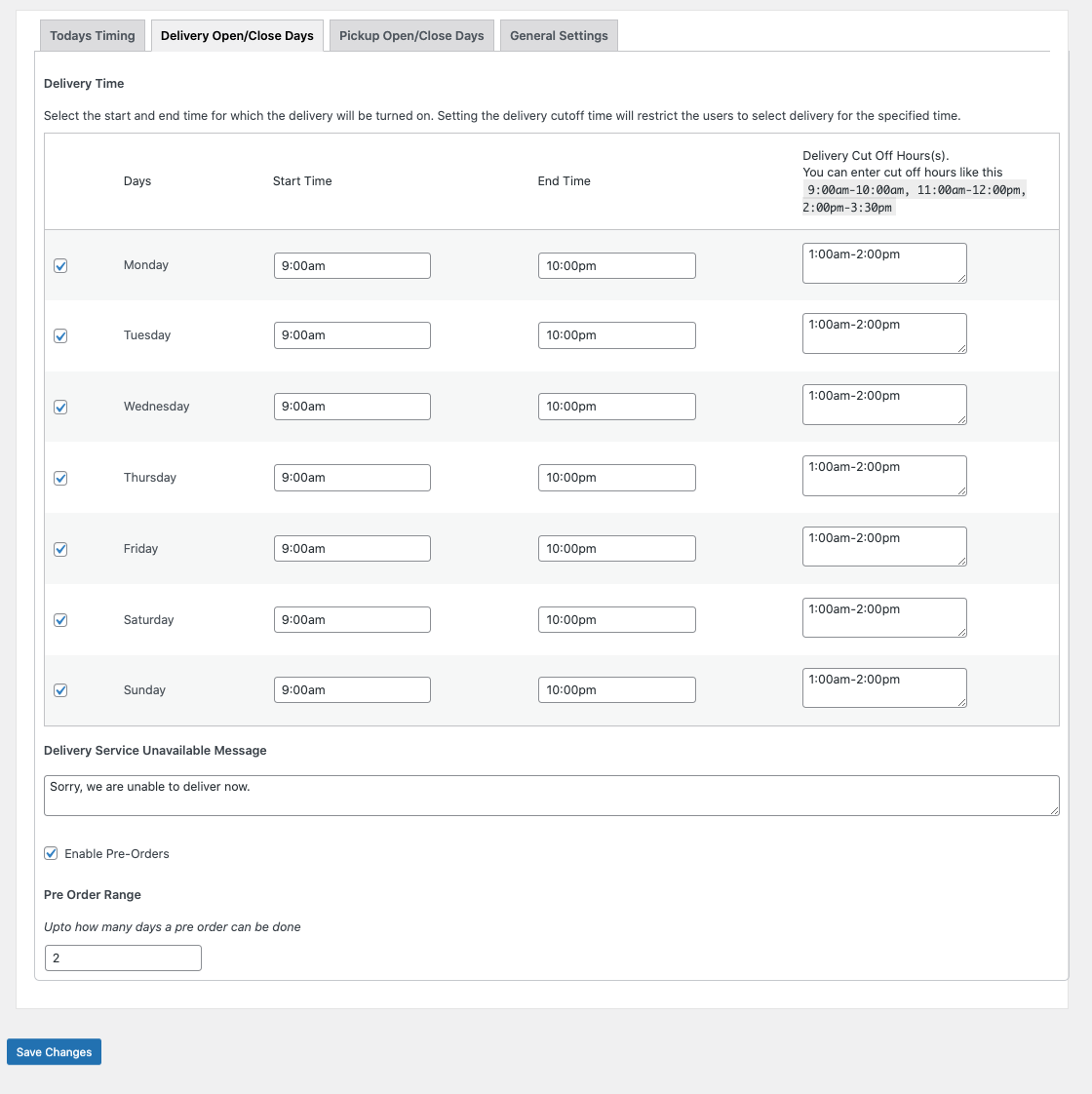Edit Delivery Service Unavailable Message box
This screenshot has width=1092, height=1094.
[x=551, y=796]
